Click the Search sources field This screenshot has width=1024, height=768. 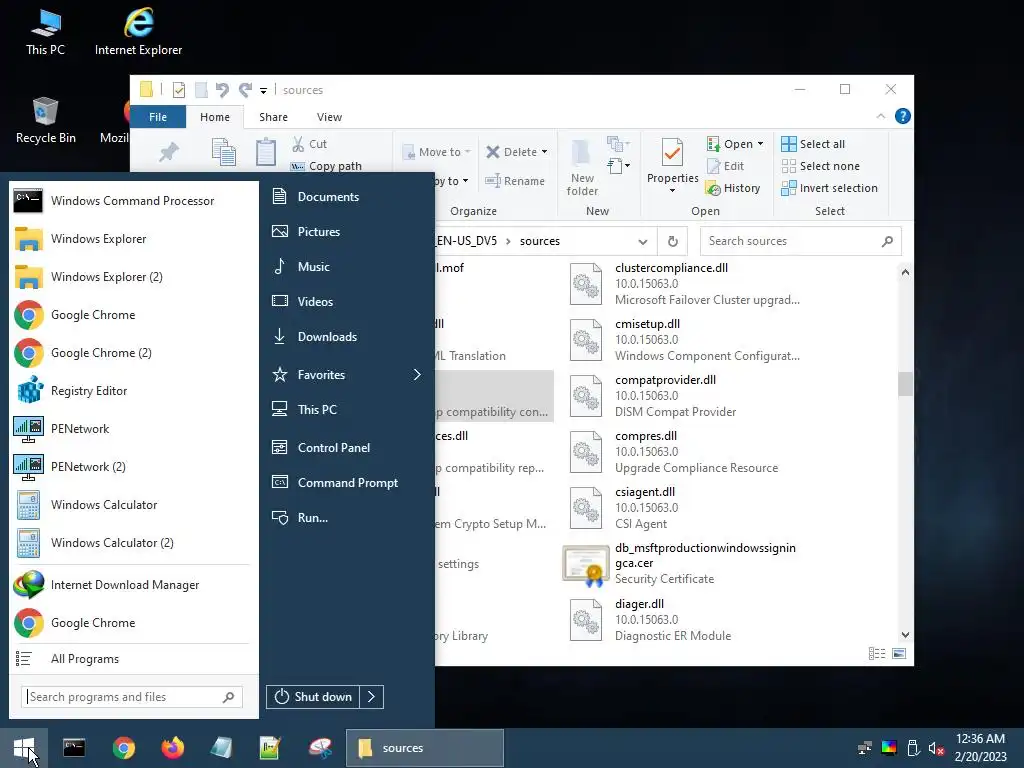[x=801, y=241]
